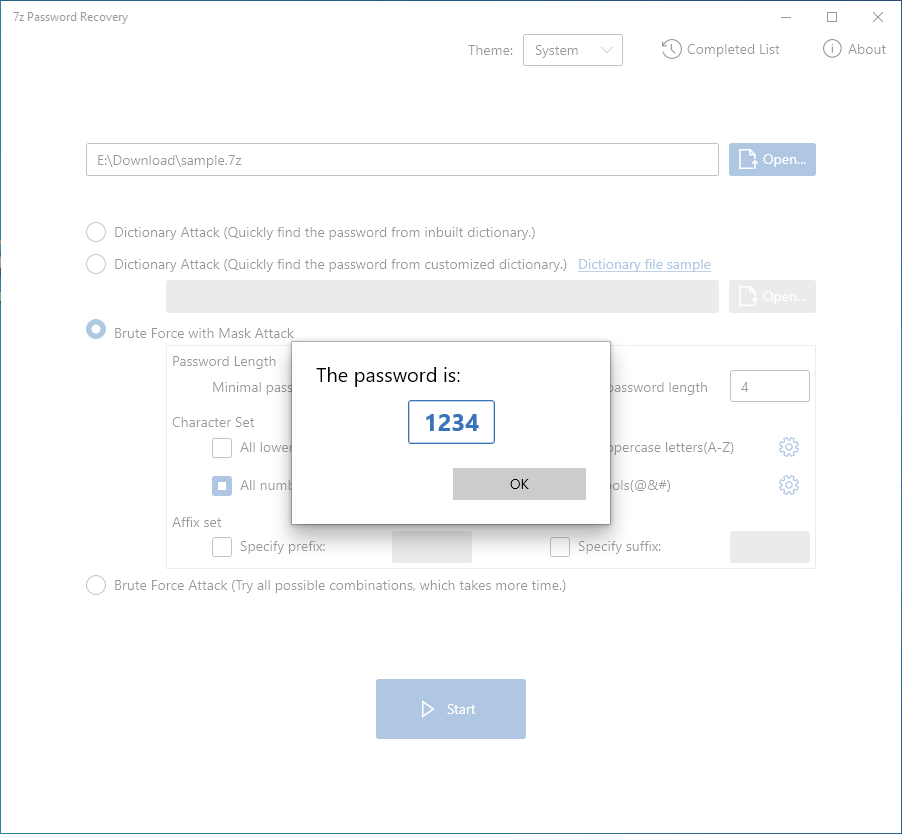902x834 pixels.
Task: Open the Dictionary file sample link
Action: tap(644, 265)
